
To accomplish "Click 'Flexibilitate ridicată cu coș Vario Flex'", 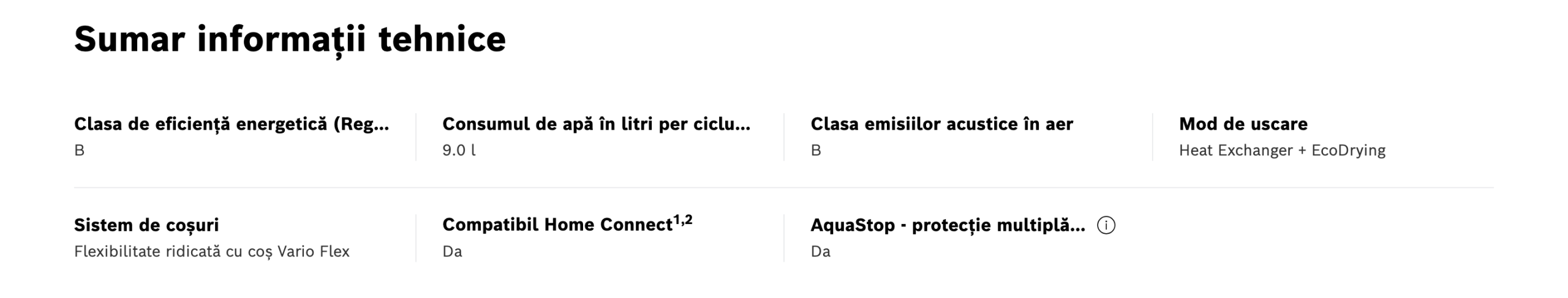I will click(x=211, y=251).
